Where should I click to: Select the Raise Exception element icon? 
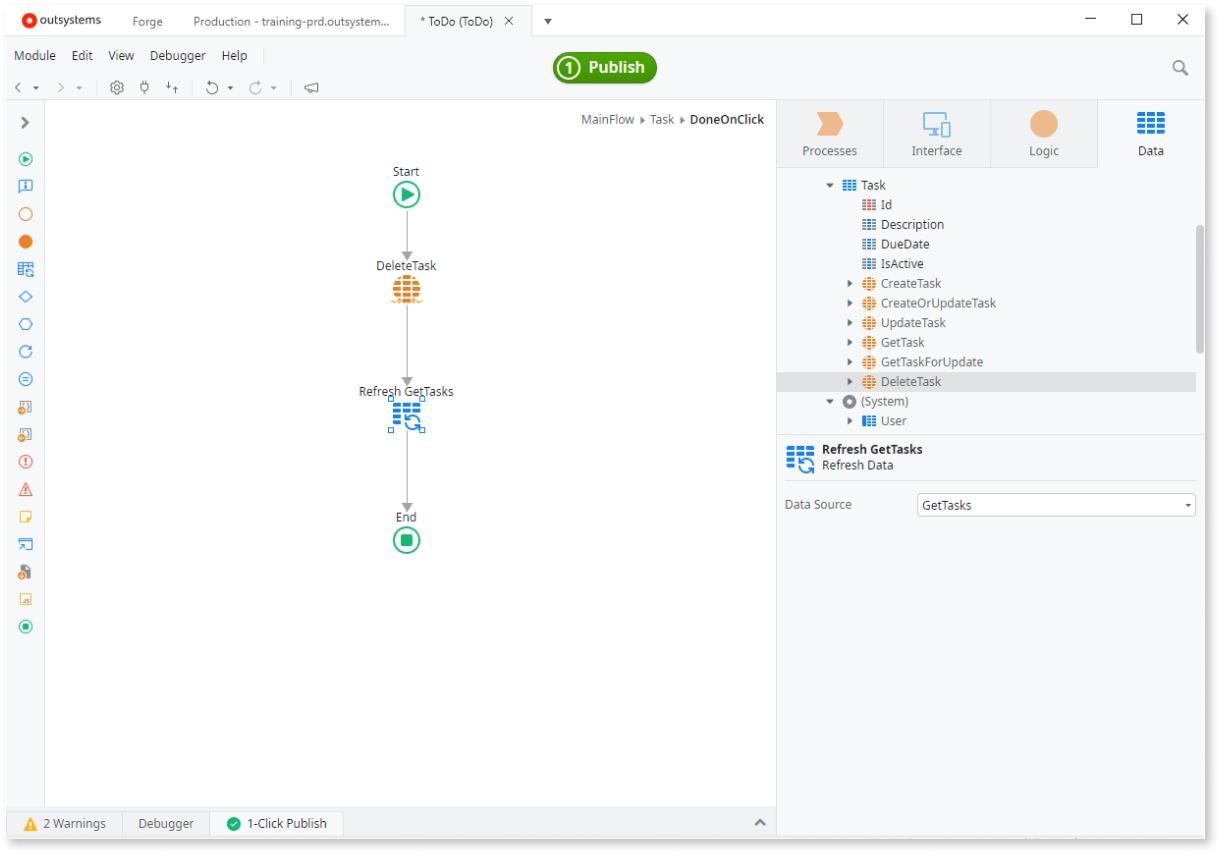pyautogui.click(x=25, y=461)
